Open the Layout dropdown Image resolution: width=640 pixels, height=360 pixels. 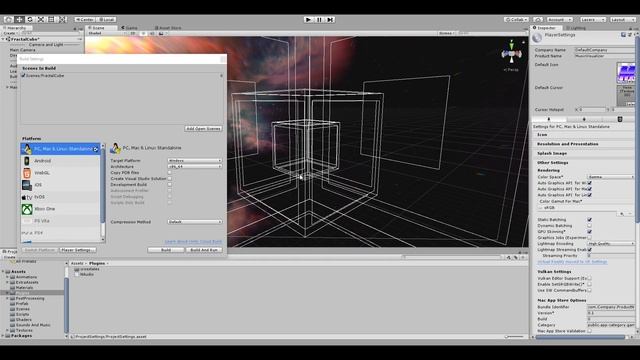(x=622, y=19)
